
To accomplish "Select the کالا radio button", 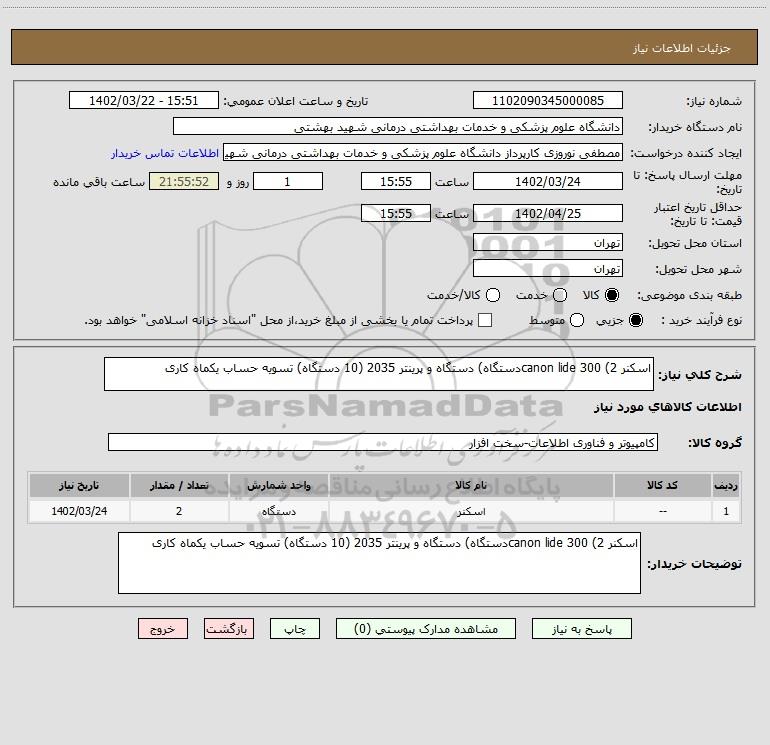I will click(x=611, y=295).
